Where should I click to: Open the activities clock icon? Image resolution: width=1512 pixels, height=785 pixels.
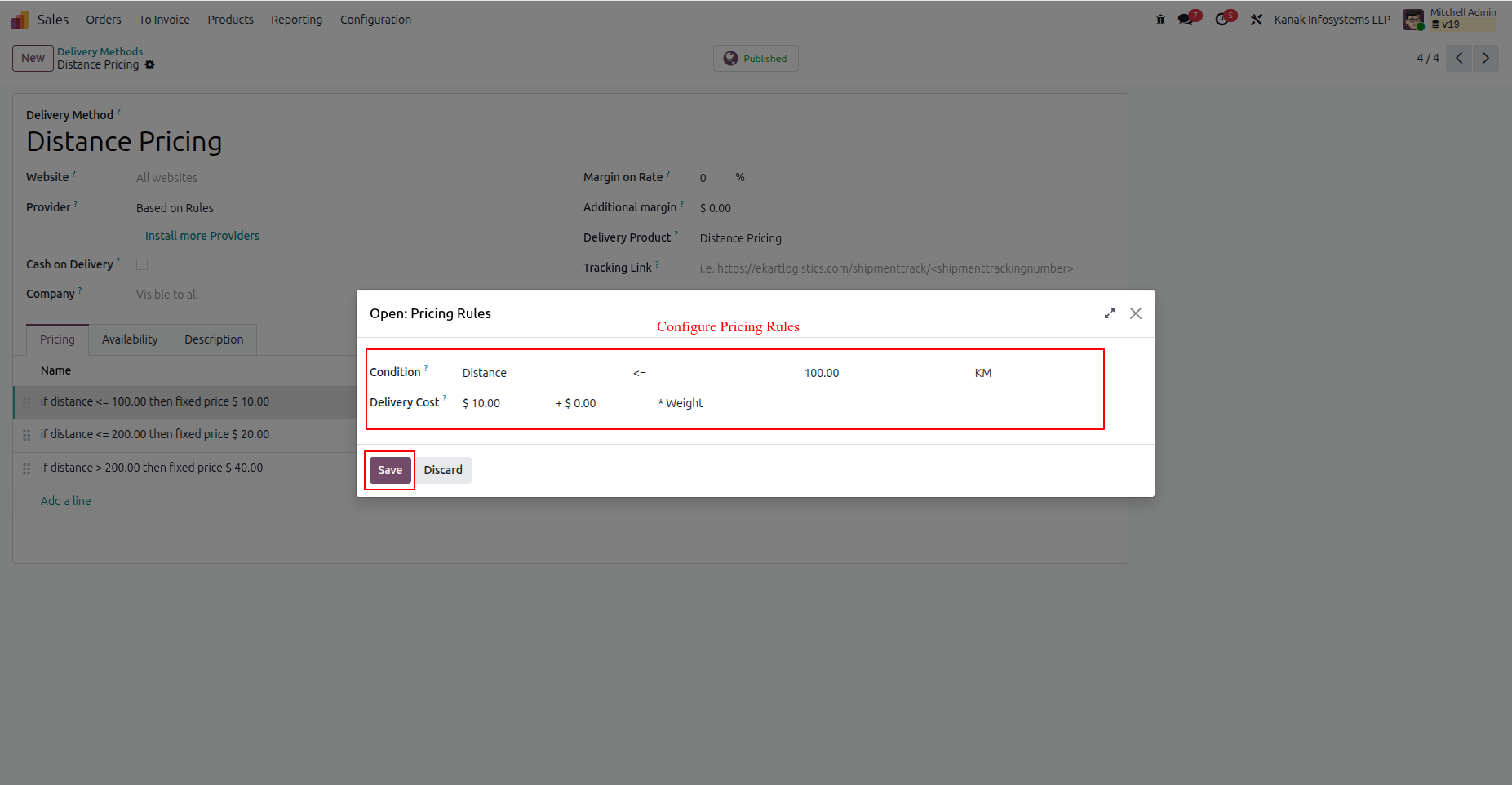pyautogui.click(x=1221, y=19)
